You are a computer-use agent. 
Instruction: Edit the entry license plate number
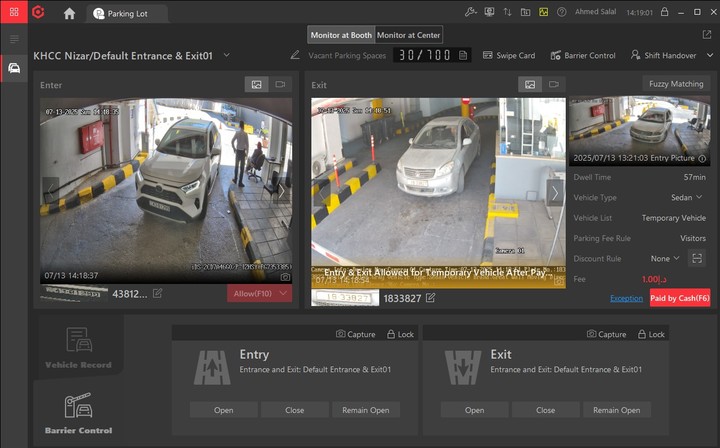click(157, 294)
